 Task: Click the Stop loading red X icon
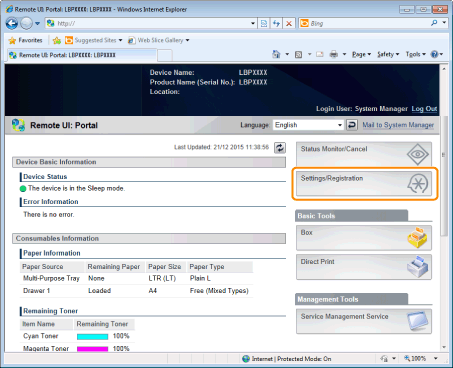(289, 23)
